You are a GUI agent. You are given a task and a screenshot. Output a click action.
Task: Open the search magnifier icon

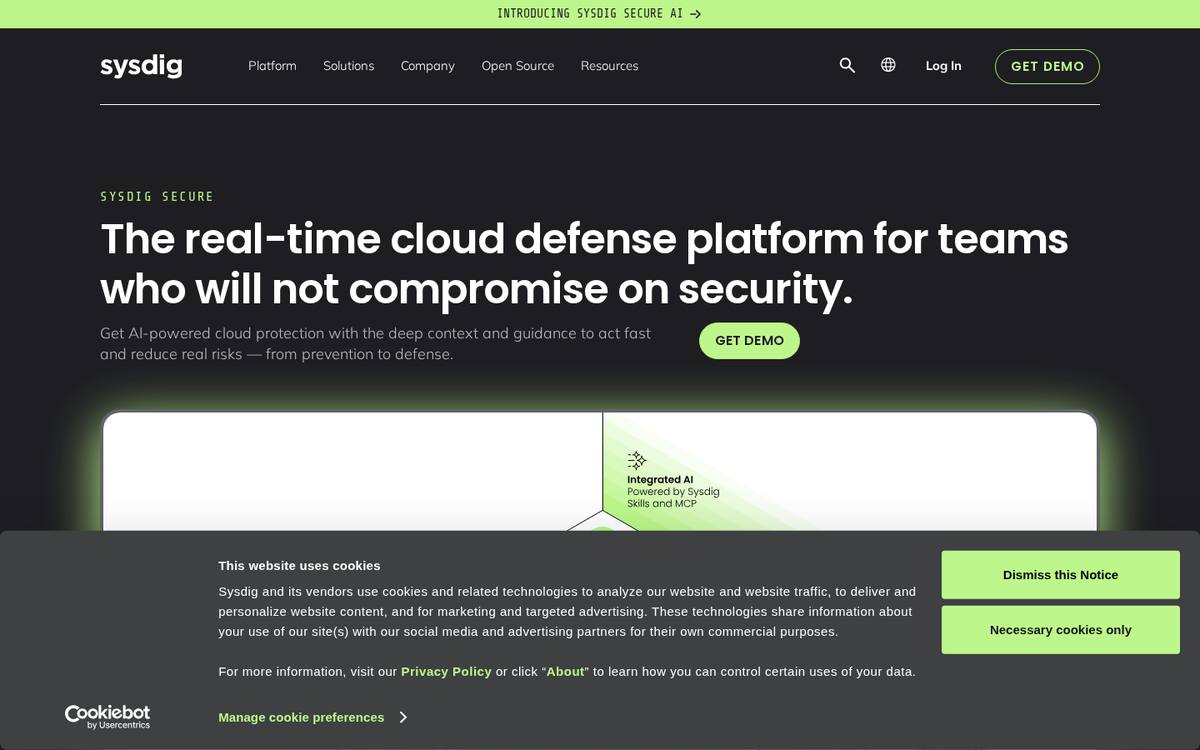click(x=847, y=65)
